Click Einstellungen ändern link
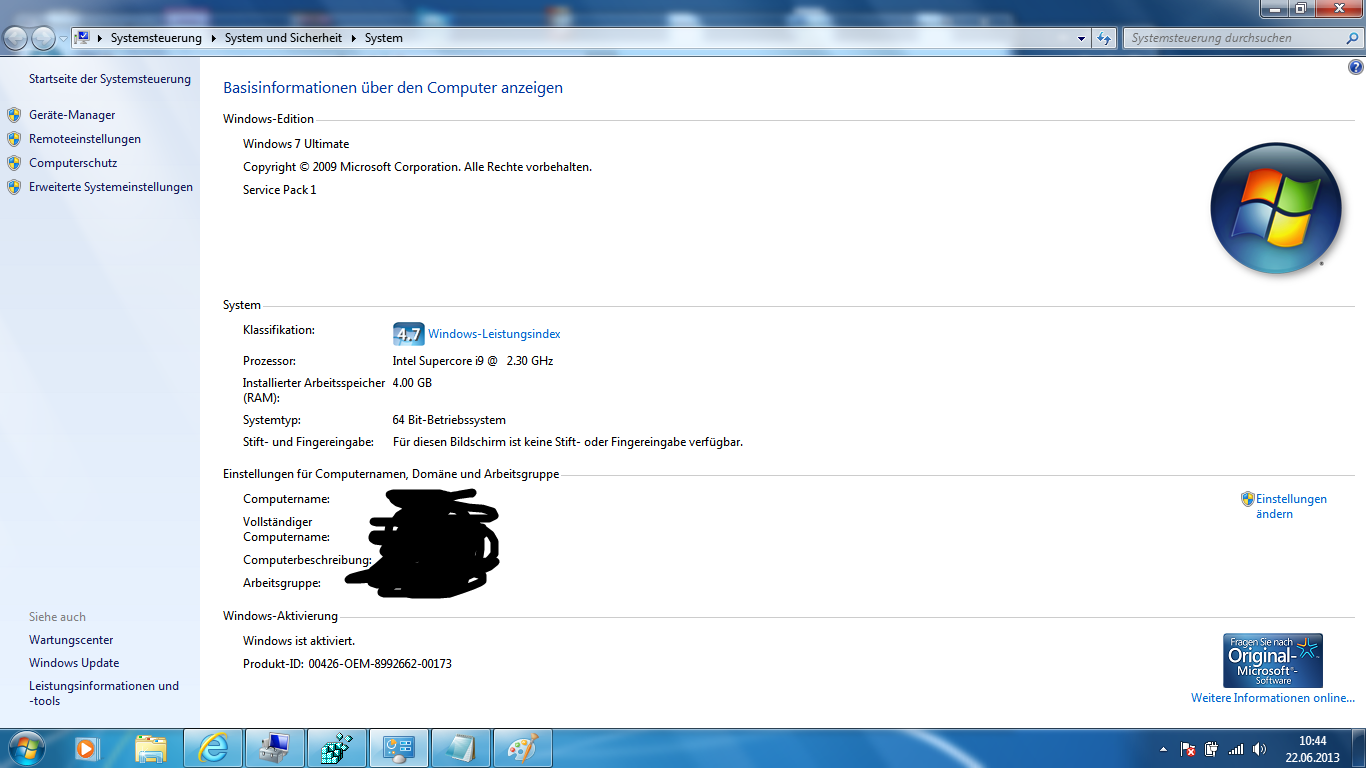1366x768 pixels. tap(1291, 506)
